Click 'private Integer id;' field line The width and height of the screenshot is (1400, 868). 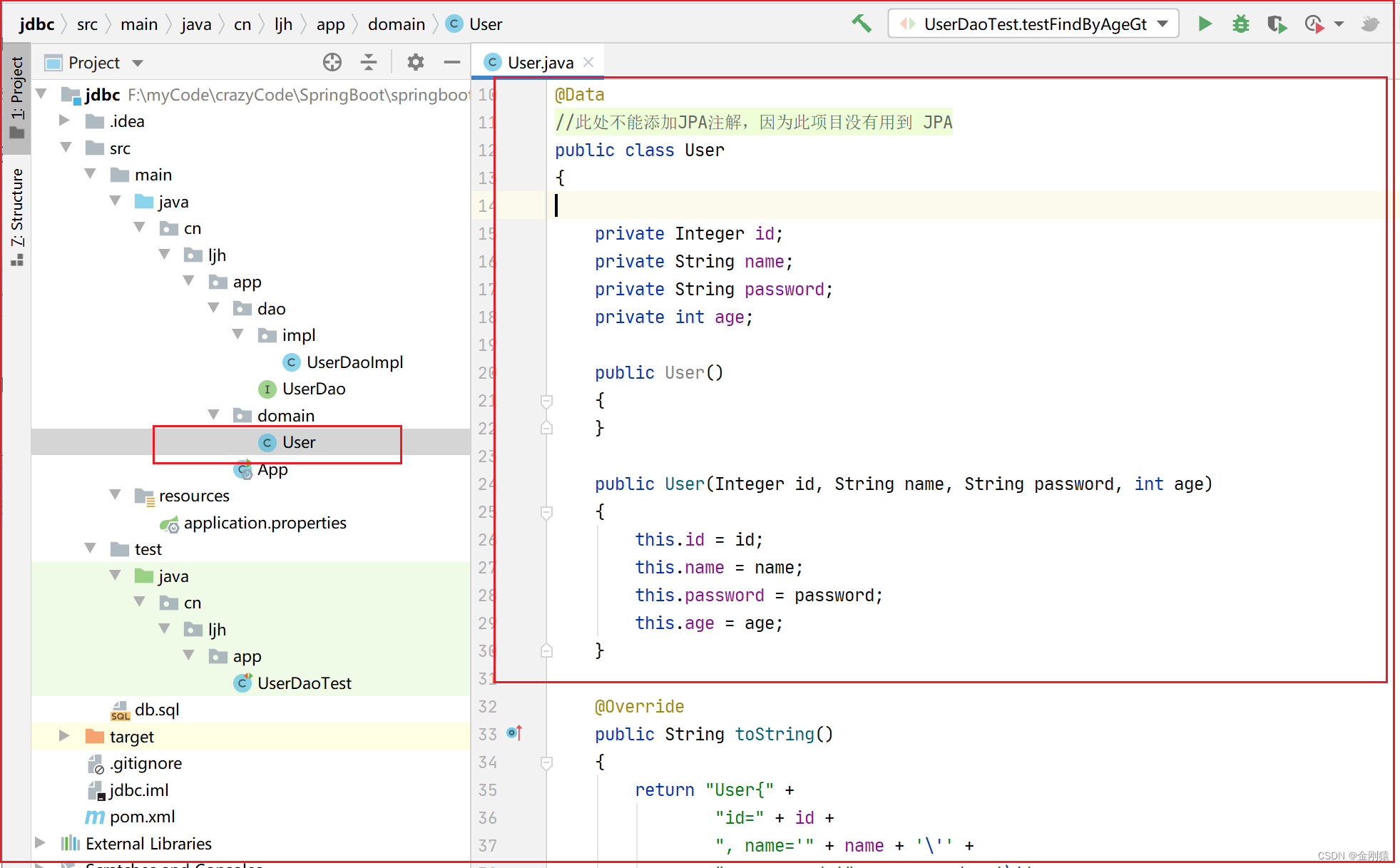pyautogui.click(x=689, y=233)
